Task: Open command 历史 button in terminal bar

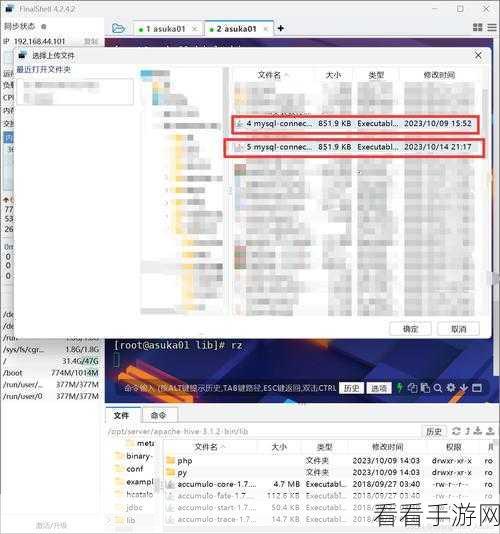Action: pyautogui.click(x=351, y=388)
